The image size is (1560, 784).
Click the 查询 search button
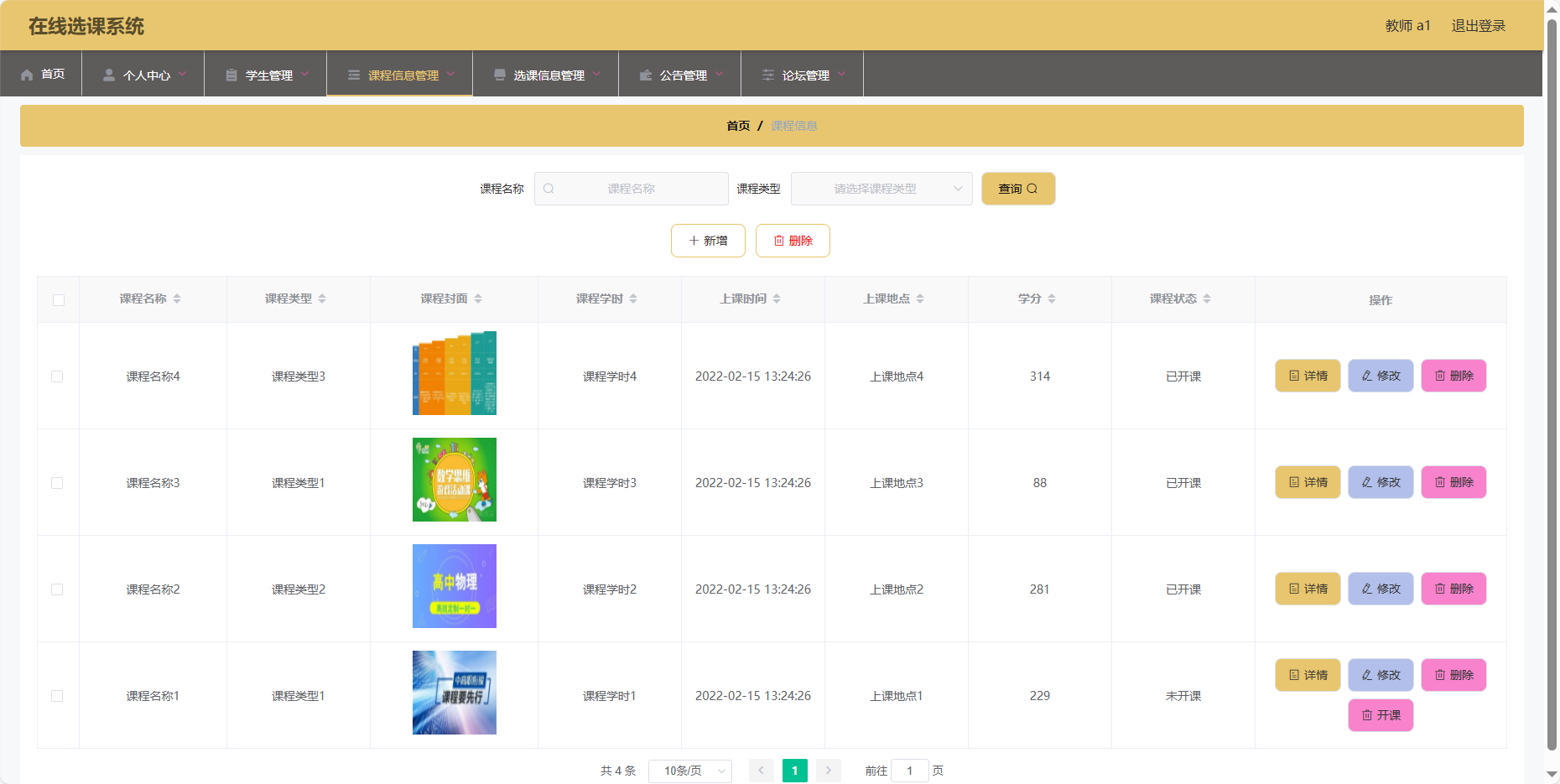1018,189
